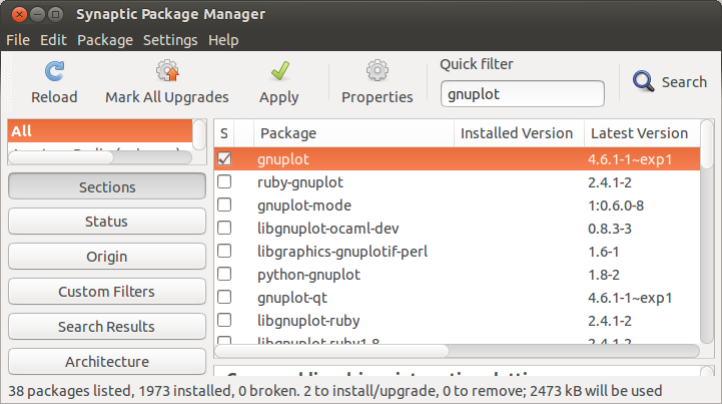Viewport: 722px width, 404px height.
Task: Click the green Apply checkmark icon
Action: click(279, 72)
